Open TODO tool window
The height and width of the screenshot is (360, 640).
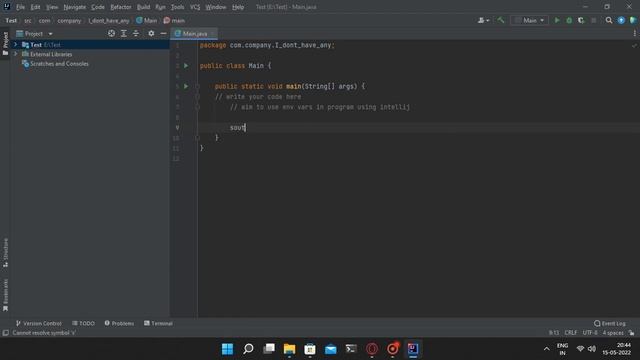[84, 323]
